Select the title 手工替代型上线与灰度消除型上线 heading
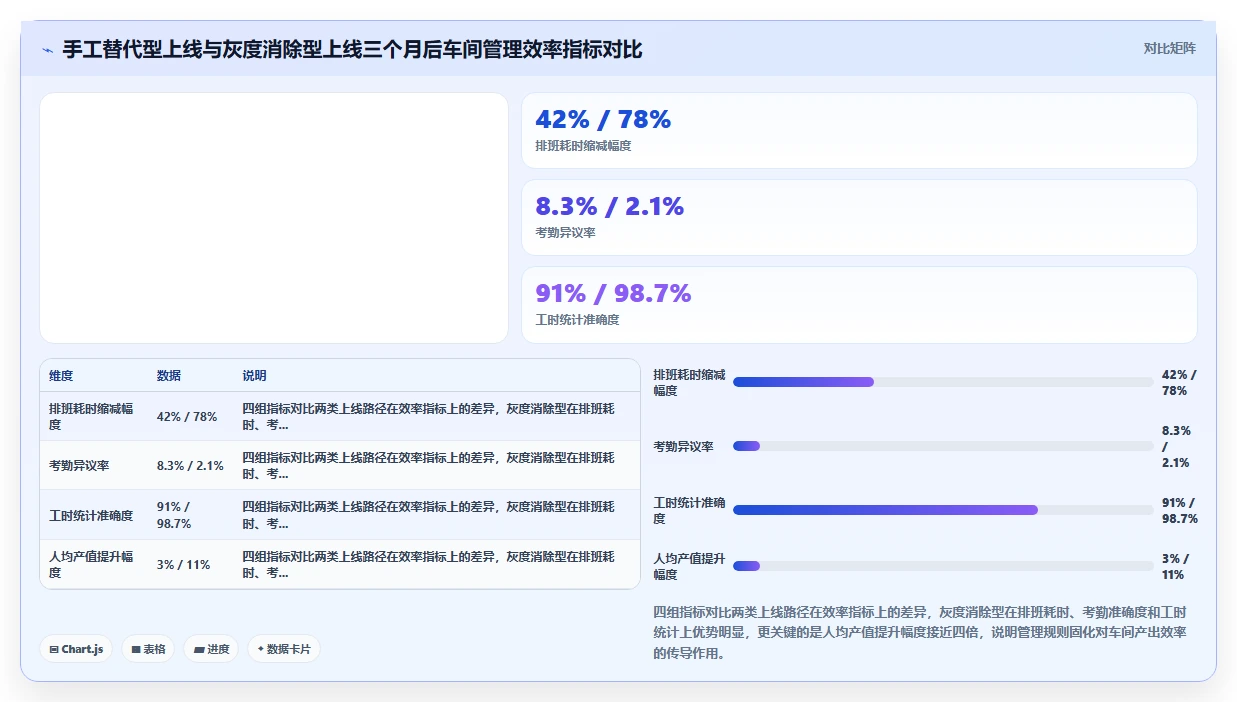This screenshot has width=1237, height=702. [352, 49]
